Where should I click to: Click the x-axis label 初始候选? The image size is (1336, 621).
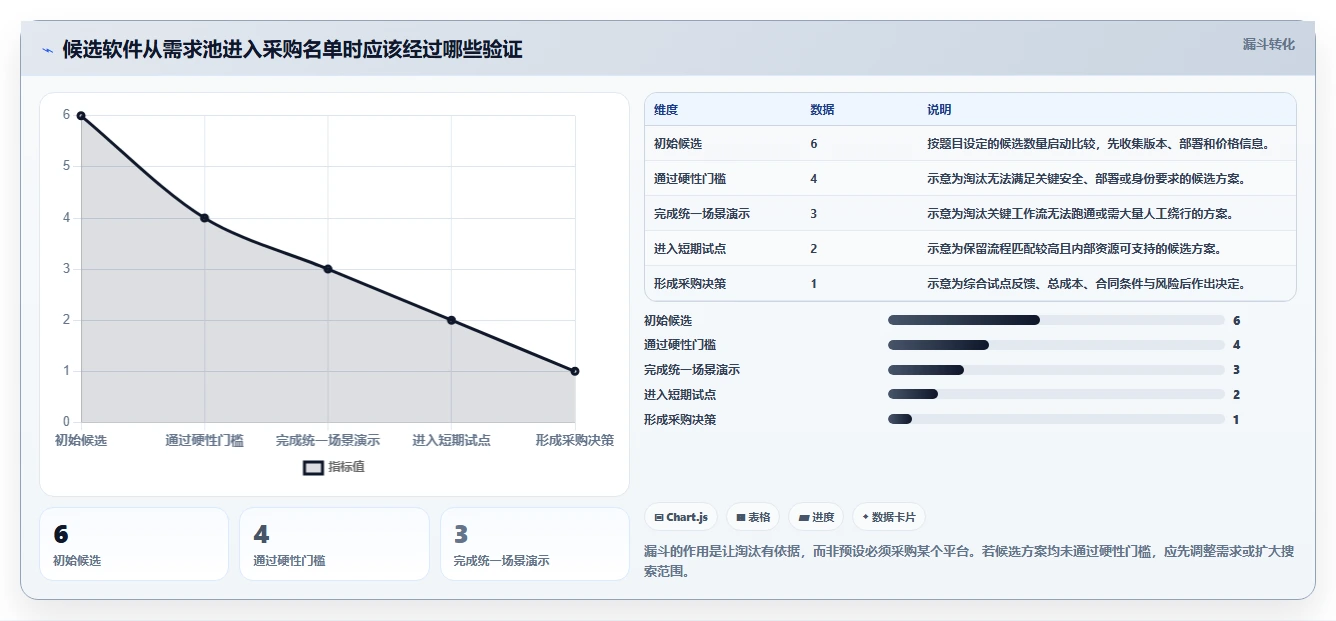click(x=81, y=440)
